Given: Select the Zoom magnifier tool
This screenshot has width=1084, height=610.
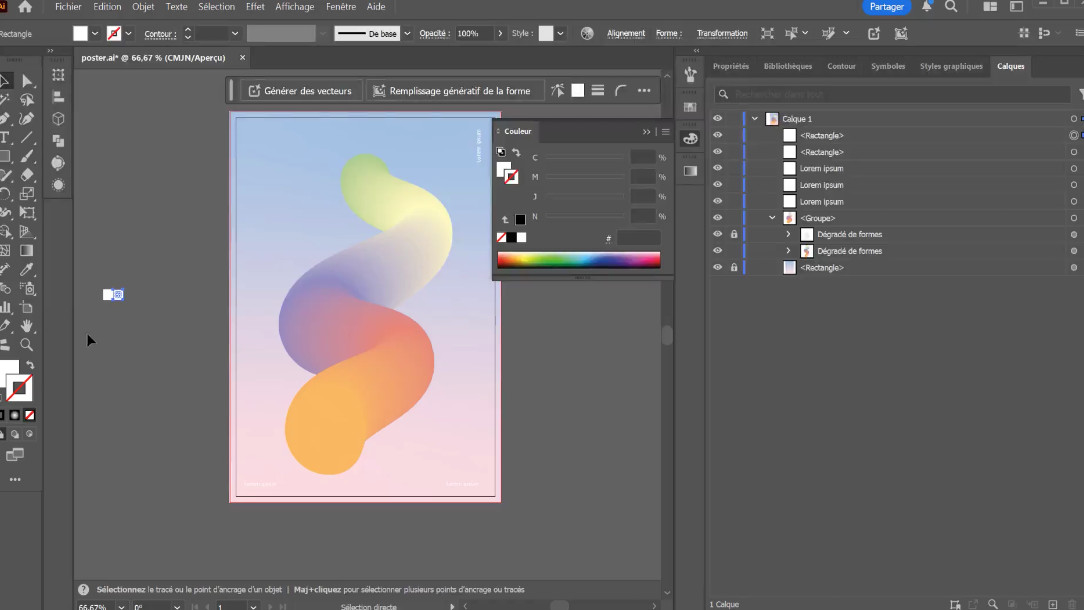Looking at the screenshot, I should click(x=27, y=344).
